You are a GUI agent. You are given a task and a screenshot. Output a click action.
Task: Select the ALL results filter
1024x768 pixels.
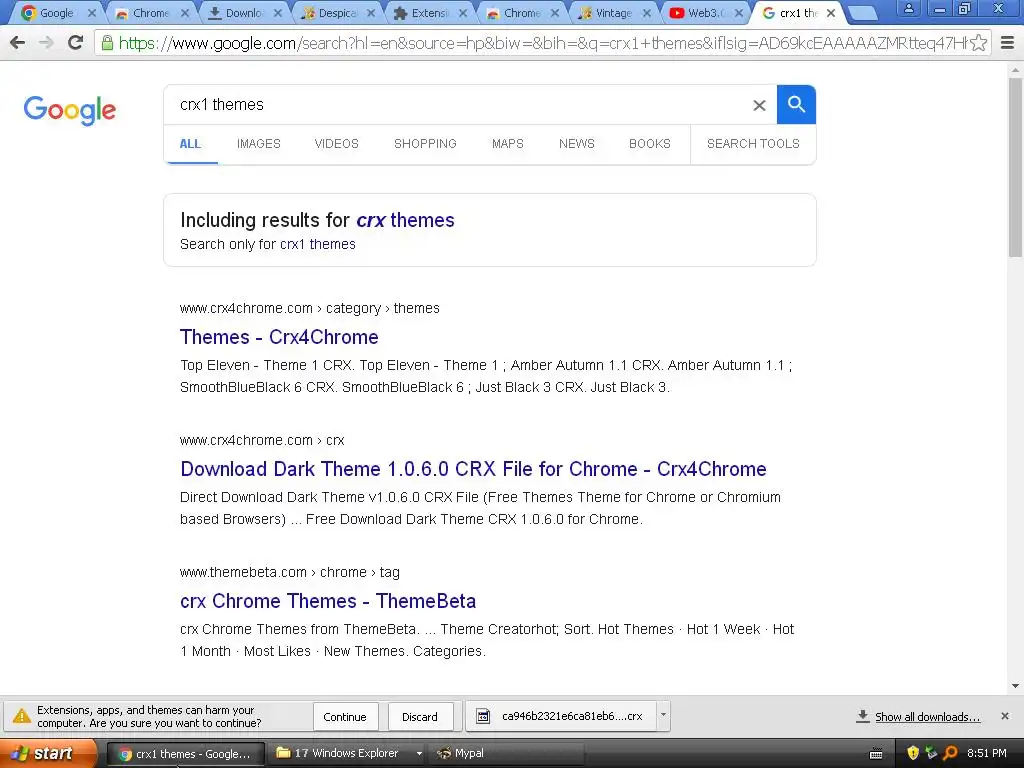pyautogui.click(x=190, y=144)
